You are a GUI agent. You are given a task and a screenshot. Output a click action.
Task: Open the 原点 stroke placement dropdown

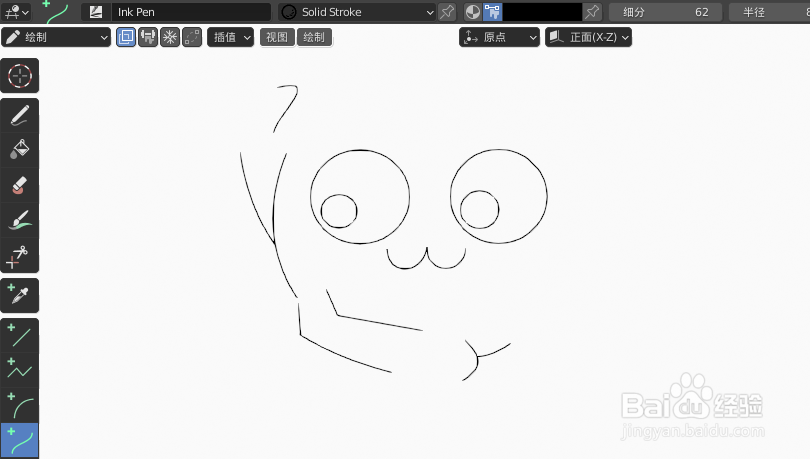coord(499,37)
